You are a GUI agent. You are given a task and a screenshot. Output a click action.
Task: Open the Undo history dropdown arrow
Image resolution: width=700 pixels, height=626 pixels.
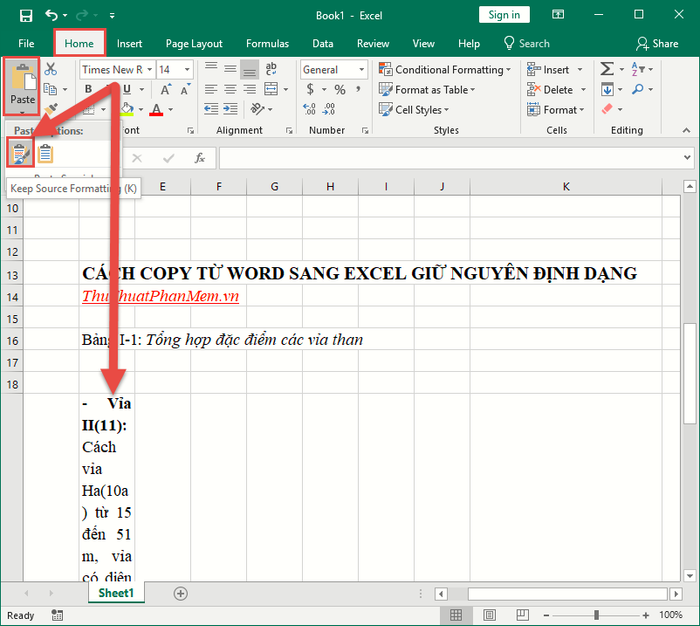pos(65,16)
